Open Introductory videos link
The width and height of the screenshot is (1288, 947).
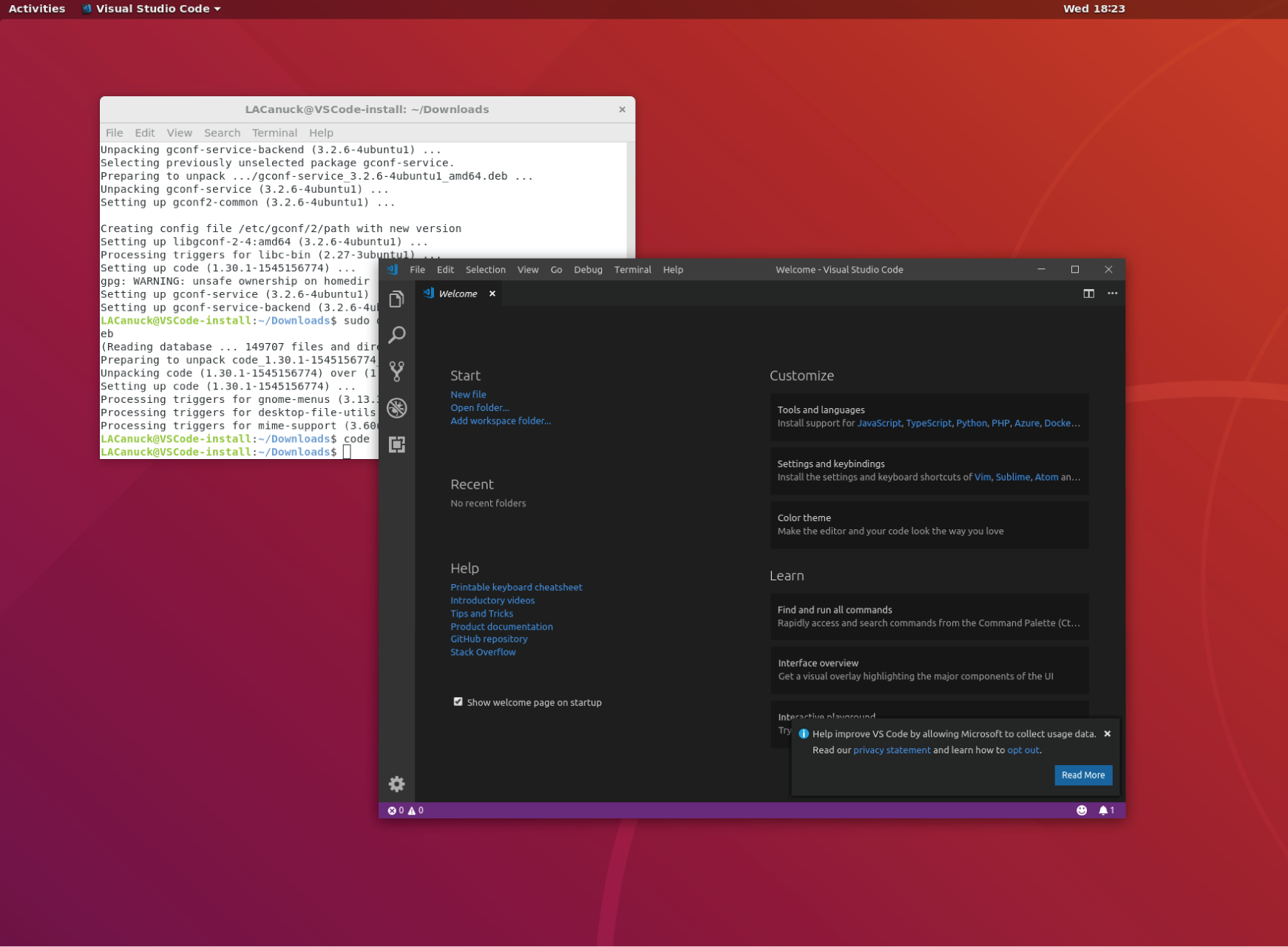pos(492,600)
